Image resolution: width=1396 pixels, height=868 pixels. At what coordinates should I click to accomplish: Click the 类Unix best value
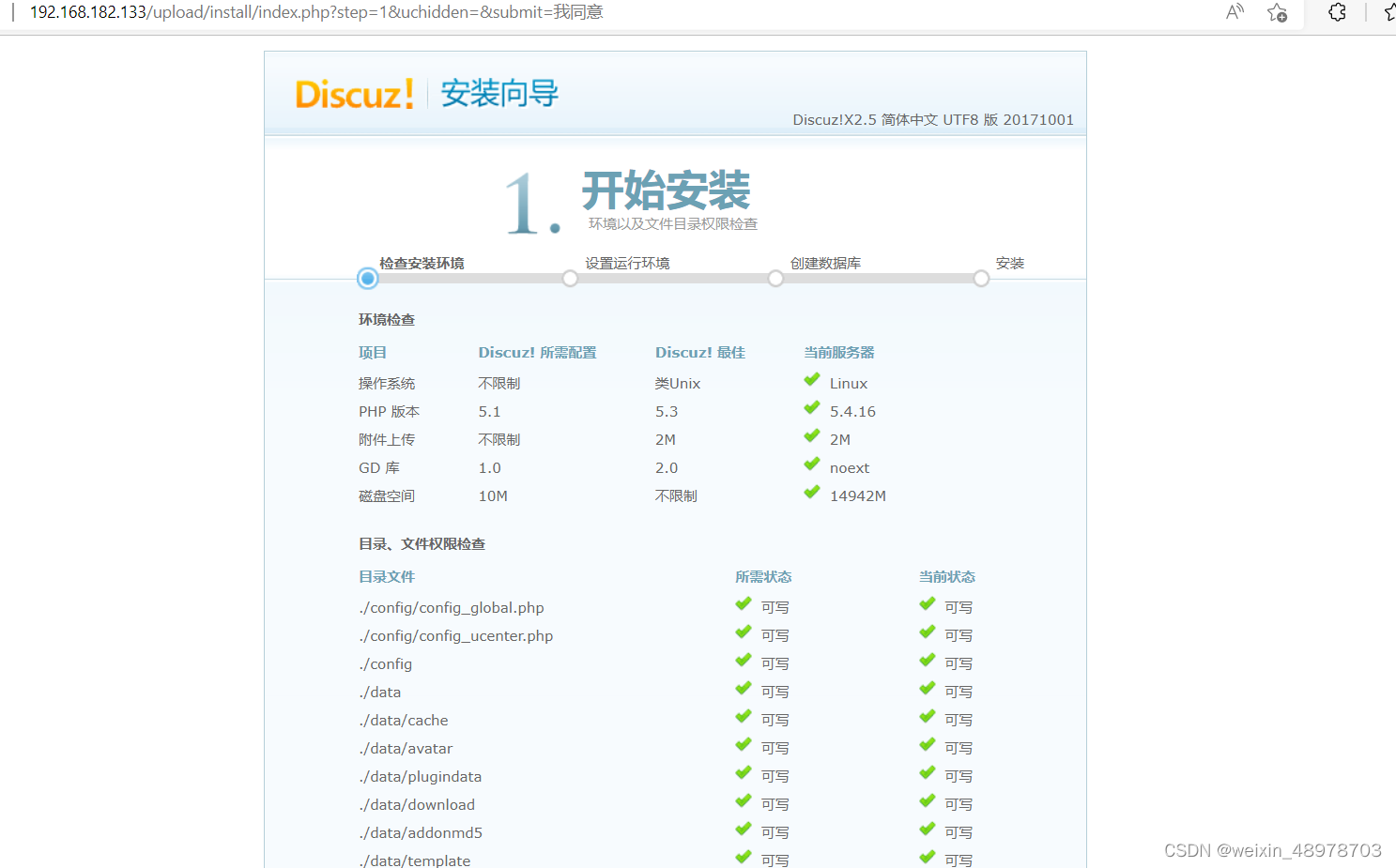tap(678, 384)
